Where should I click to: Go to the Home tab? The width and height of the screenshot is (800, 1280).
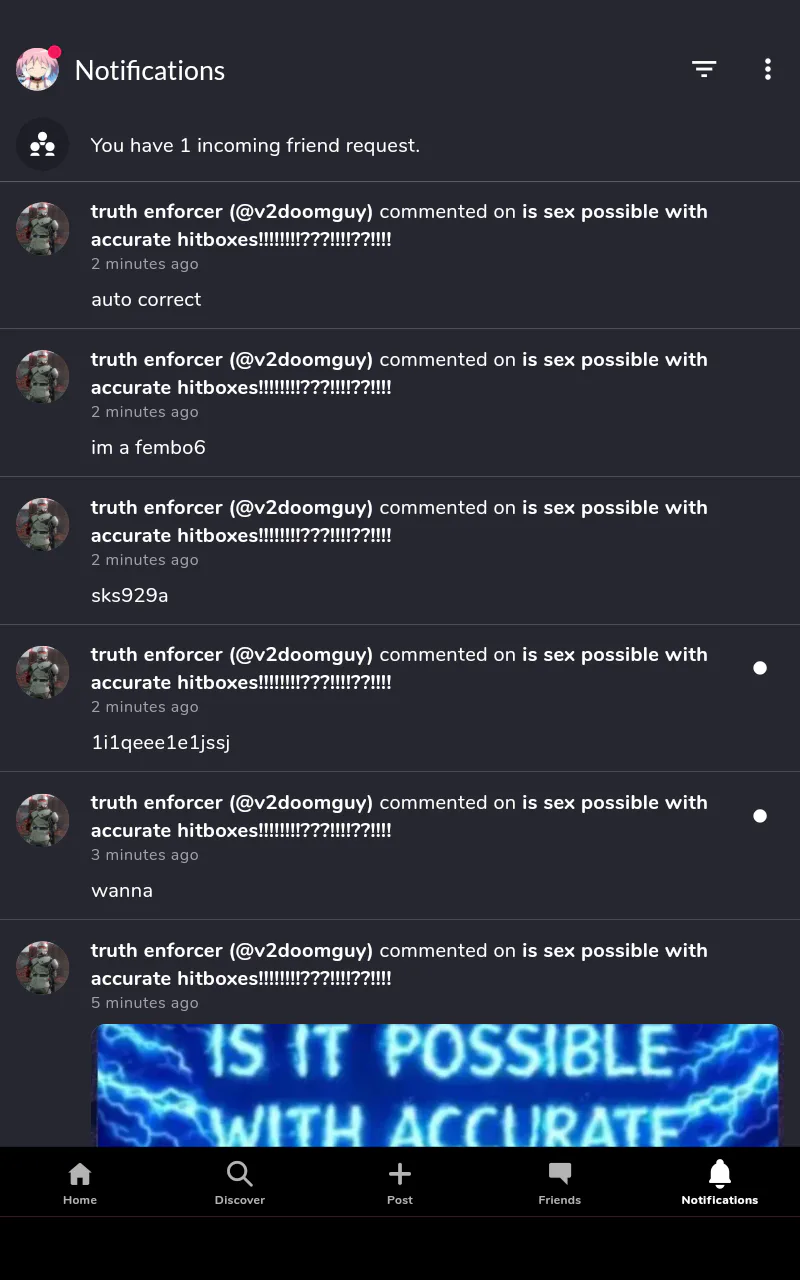pyautogui.click(x=80, y=1183)
